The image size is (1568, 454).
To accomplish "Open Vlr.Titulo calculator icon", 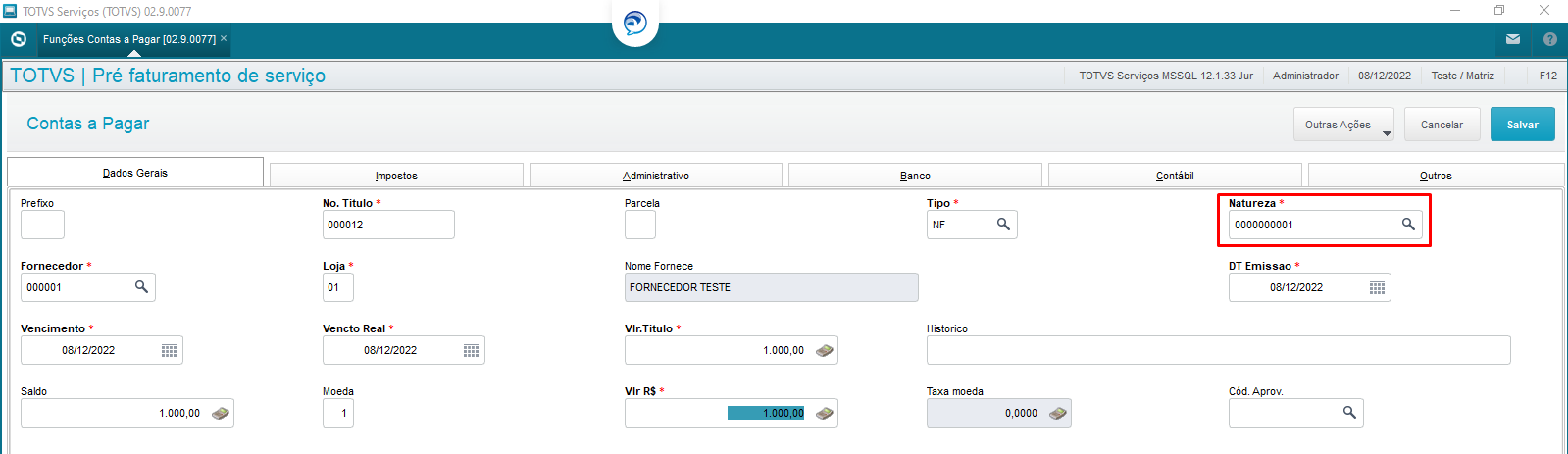I will [825, 350].
